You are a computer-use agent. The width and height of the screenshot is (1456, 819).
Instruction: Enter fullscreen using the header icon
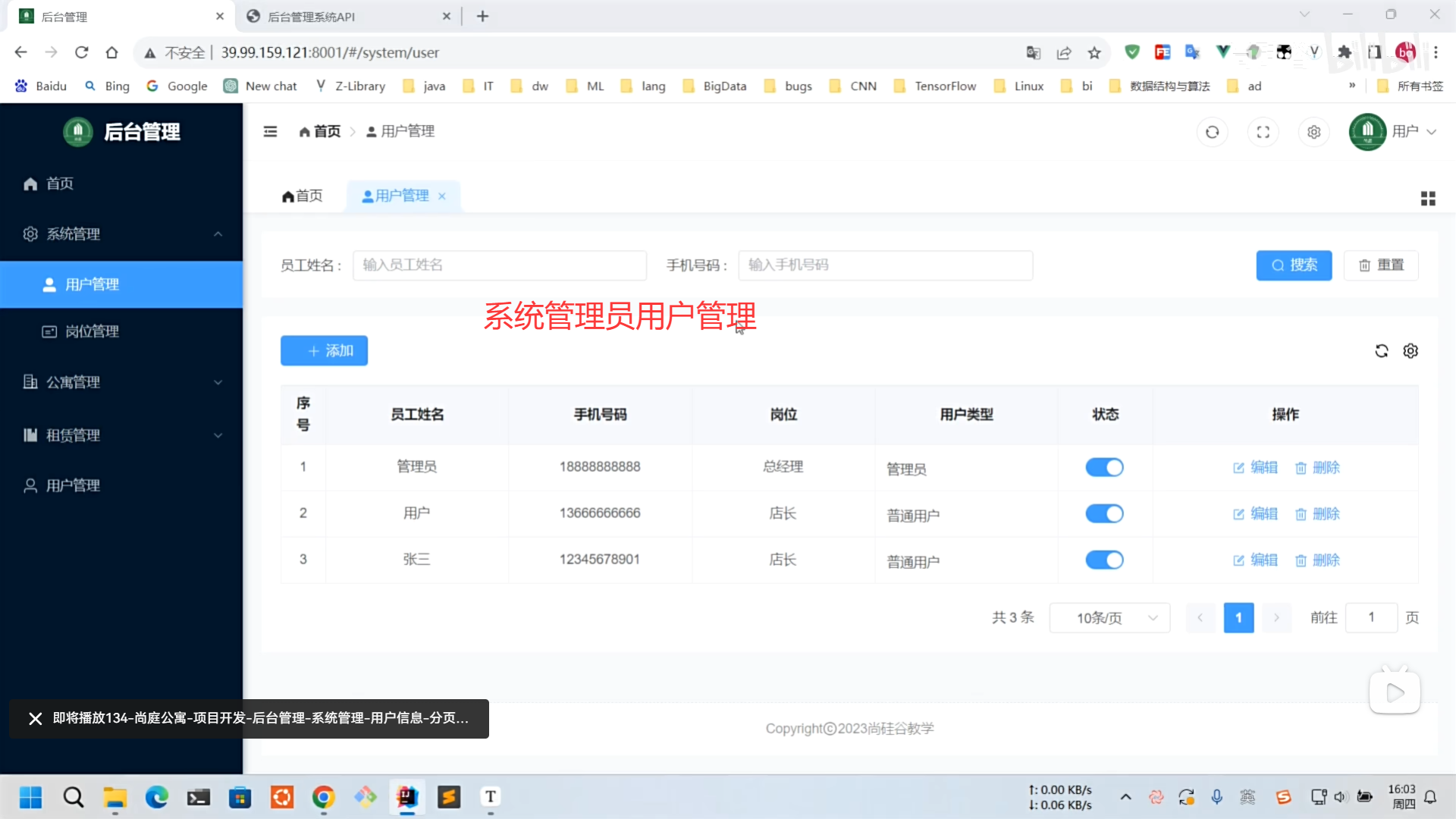click(x=1263, y=132)
